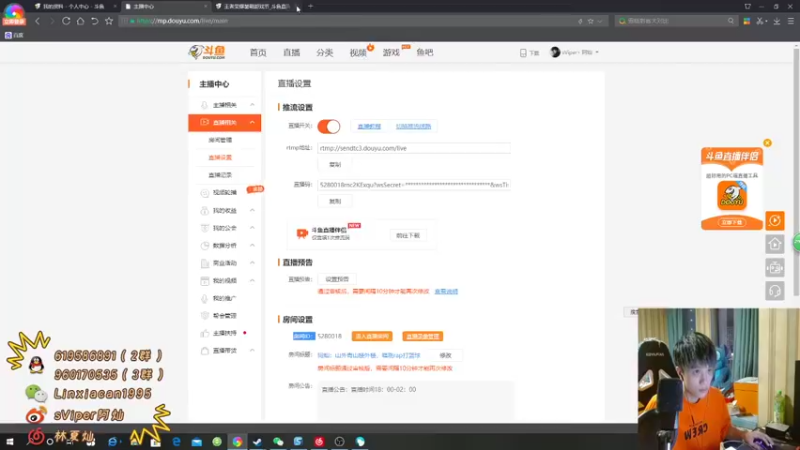Toggle the 直播开关 live switch off
Screen dimensions: 800x450
[x=329, y=127]
